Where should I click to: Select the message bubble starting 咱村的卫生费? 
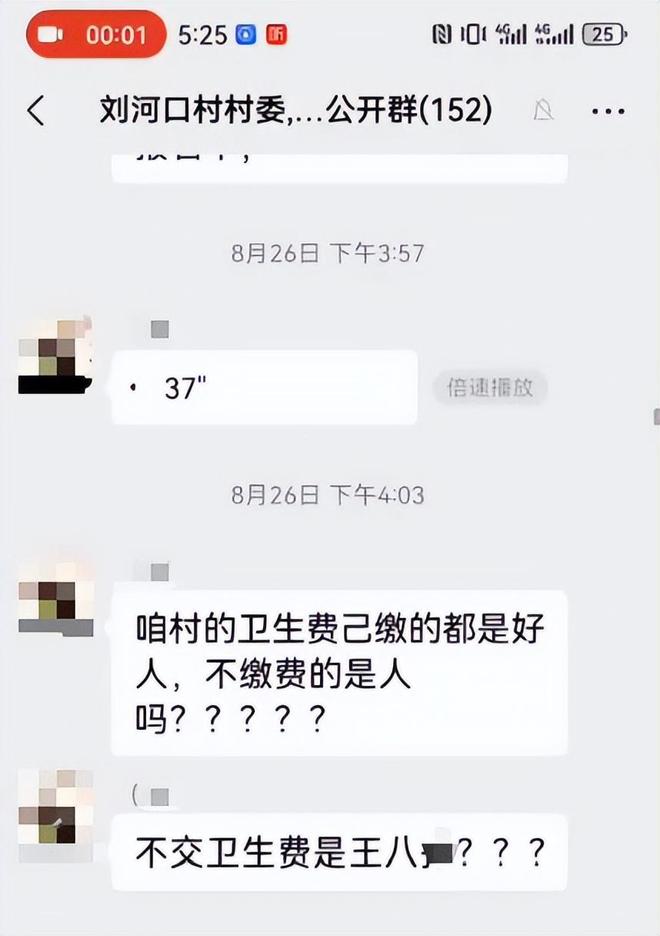coord(339,673)
